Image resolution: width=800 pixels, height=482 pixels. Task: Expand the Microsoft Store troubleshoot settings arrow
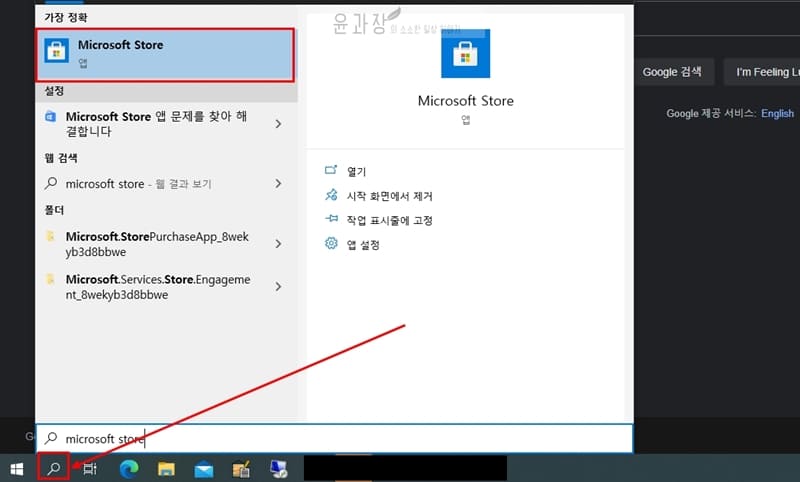pyautogui.click(x=278, y=124)
